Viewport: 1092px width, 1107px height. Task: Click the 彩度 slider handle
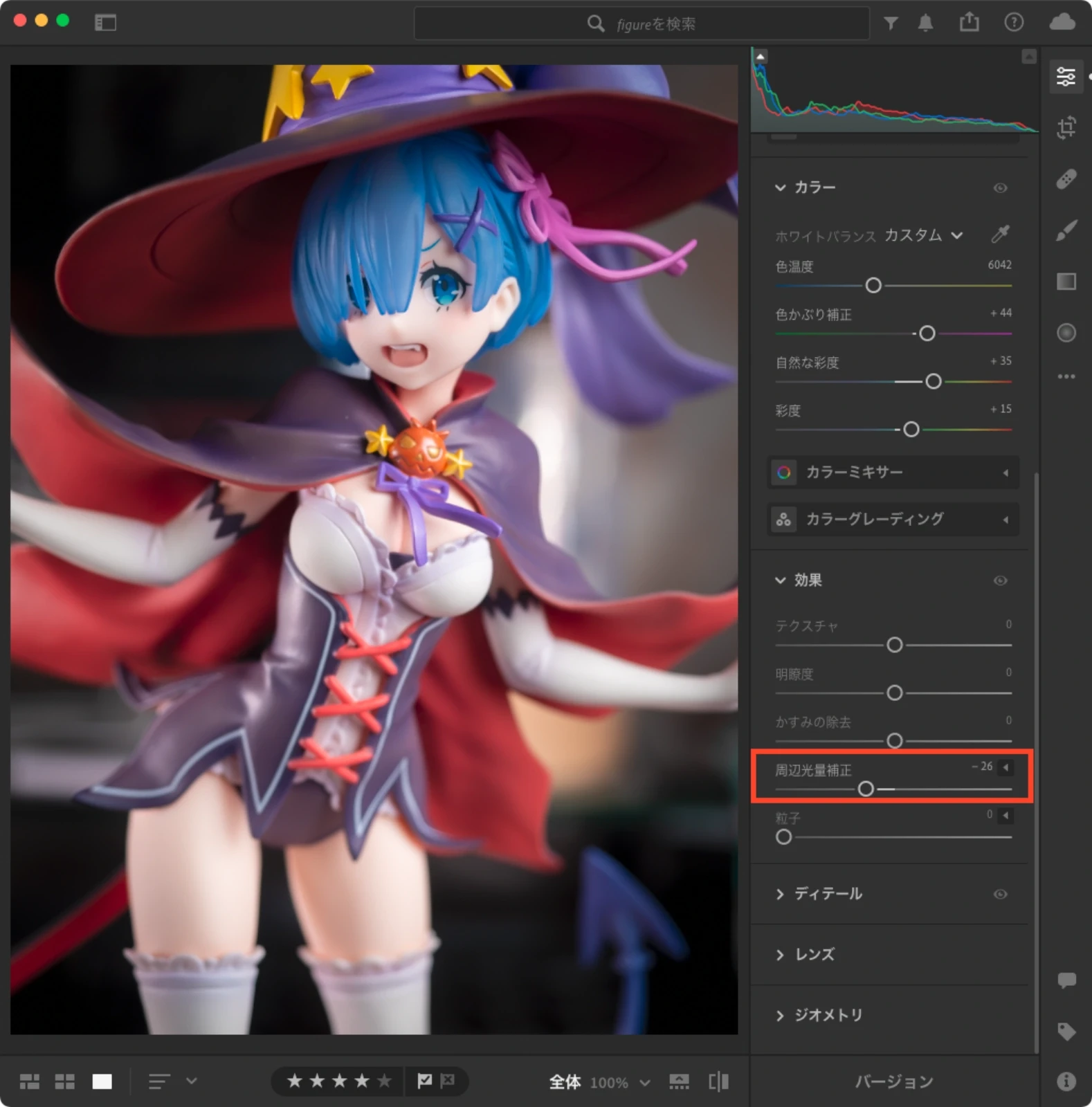(911, 430)
